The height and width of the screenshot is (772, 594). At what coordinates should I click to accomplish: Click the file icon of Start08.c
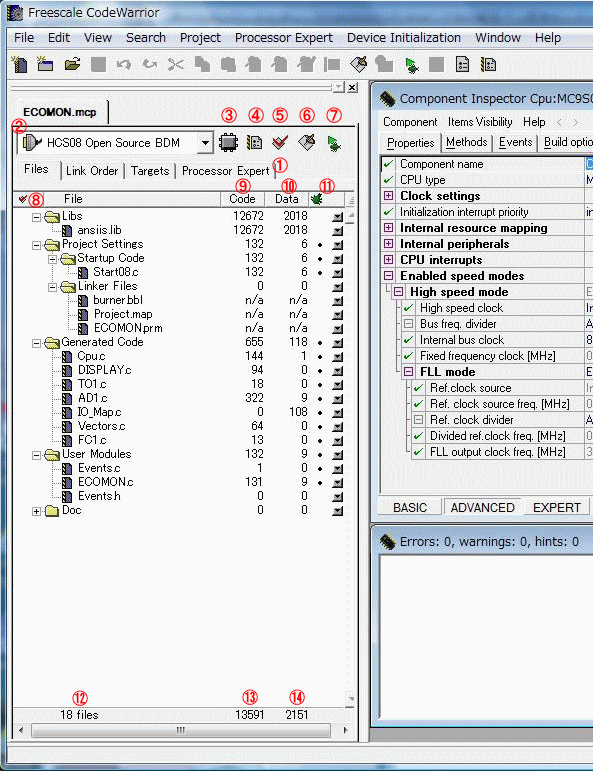point(83,272)
